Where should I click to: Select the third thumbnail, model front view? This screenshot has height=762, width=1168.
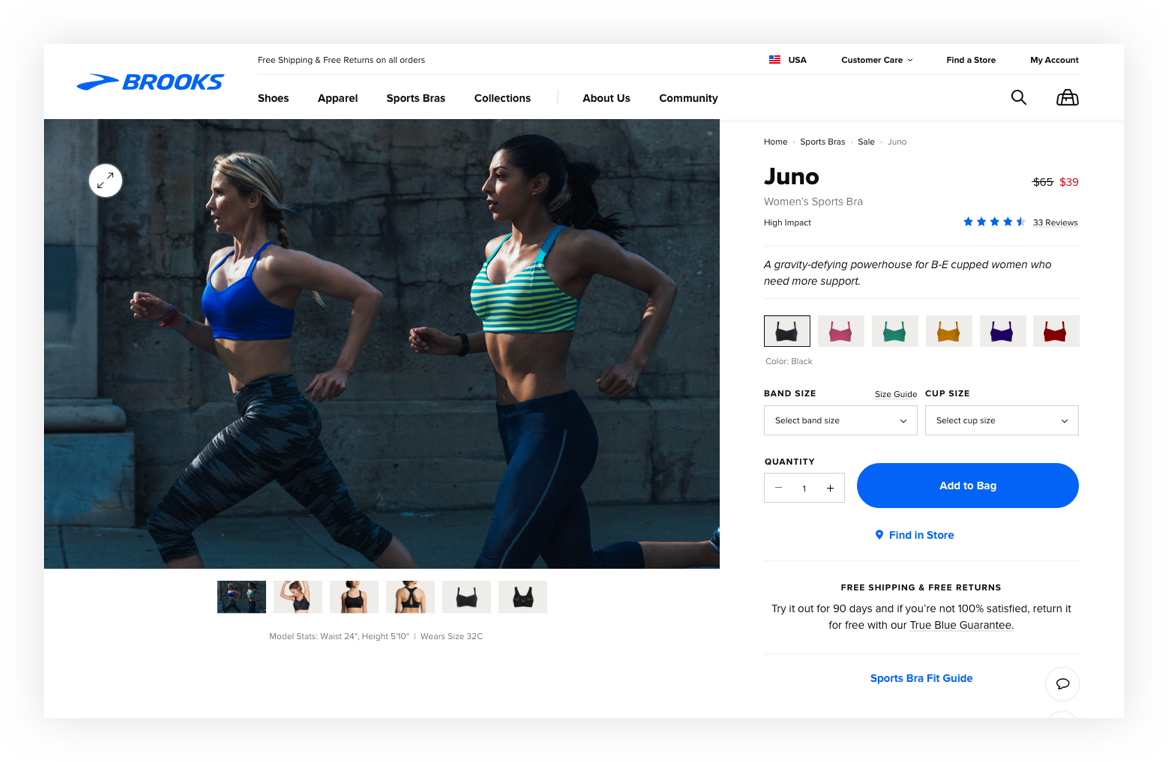coord(354,597)
